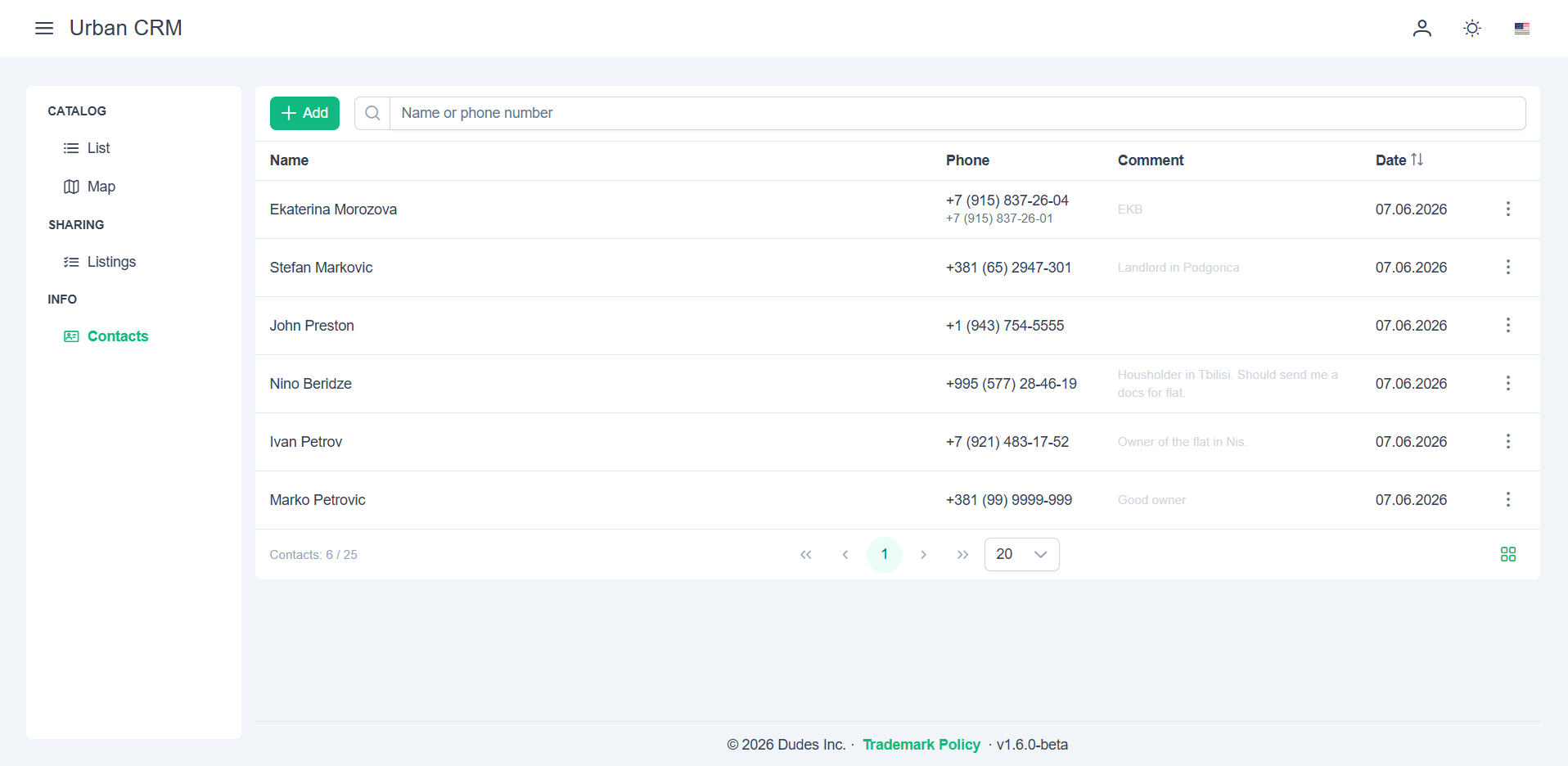Select the name Nino Beridze
Screen dimensions: 1568x766
310,384
